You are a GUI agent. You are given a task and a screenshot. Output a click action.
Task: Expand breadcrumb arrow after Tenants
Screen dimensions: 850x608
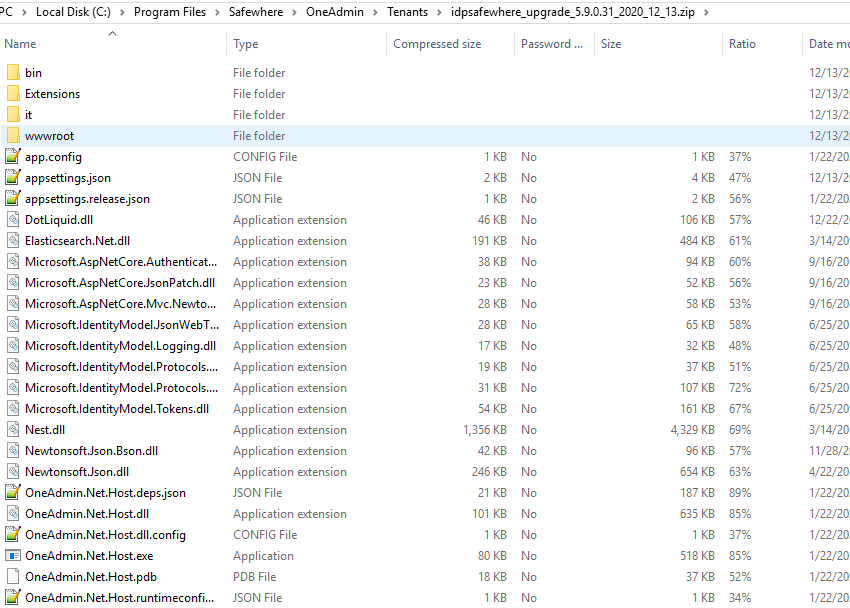[439, 12]
